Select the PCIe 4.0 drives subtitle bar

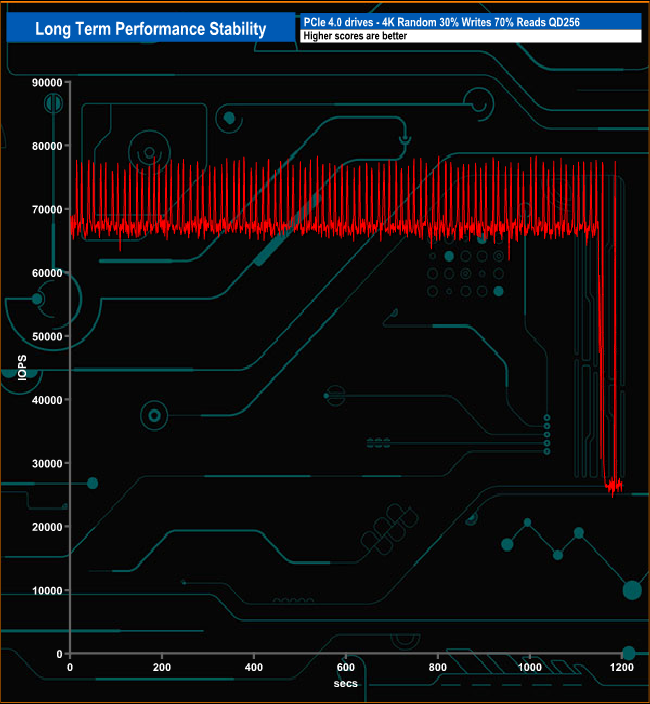click(468, 22)
